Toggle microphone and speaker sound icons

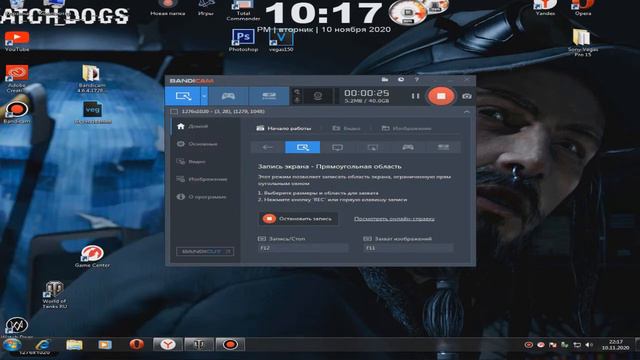298,96
